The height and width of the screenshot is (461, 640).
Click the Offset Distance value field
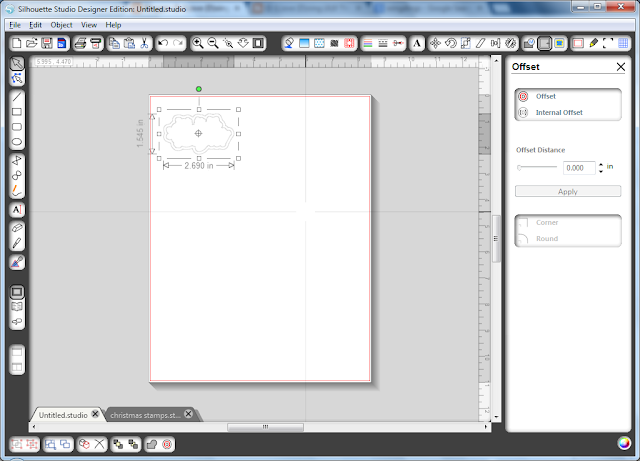click(x=579, y=168)
